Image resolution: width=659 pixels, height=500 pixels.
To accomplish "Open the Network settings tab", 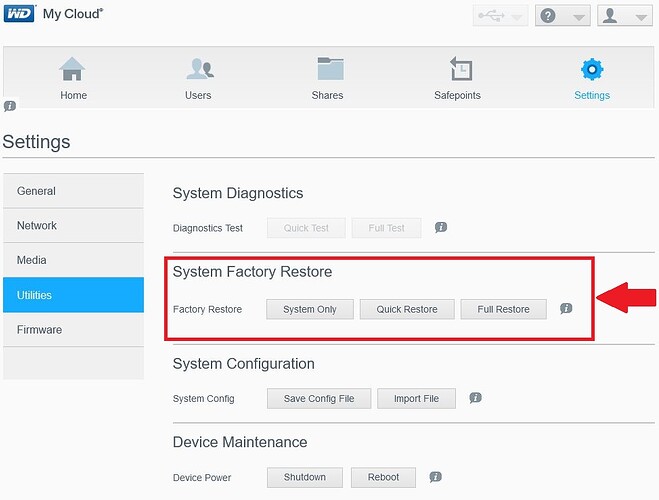I will [73, 226].
